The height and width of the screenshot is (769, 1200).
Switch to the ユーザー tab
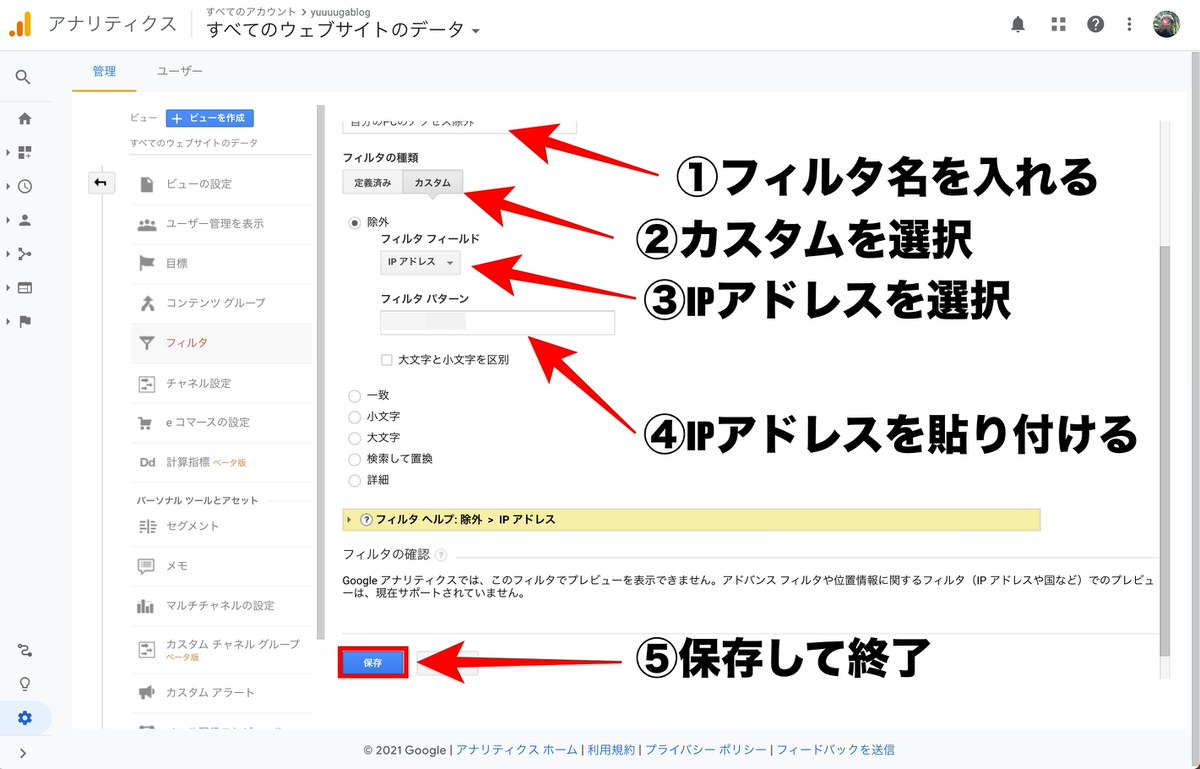pos(180,71)
